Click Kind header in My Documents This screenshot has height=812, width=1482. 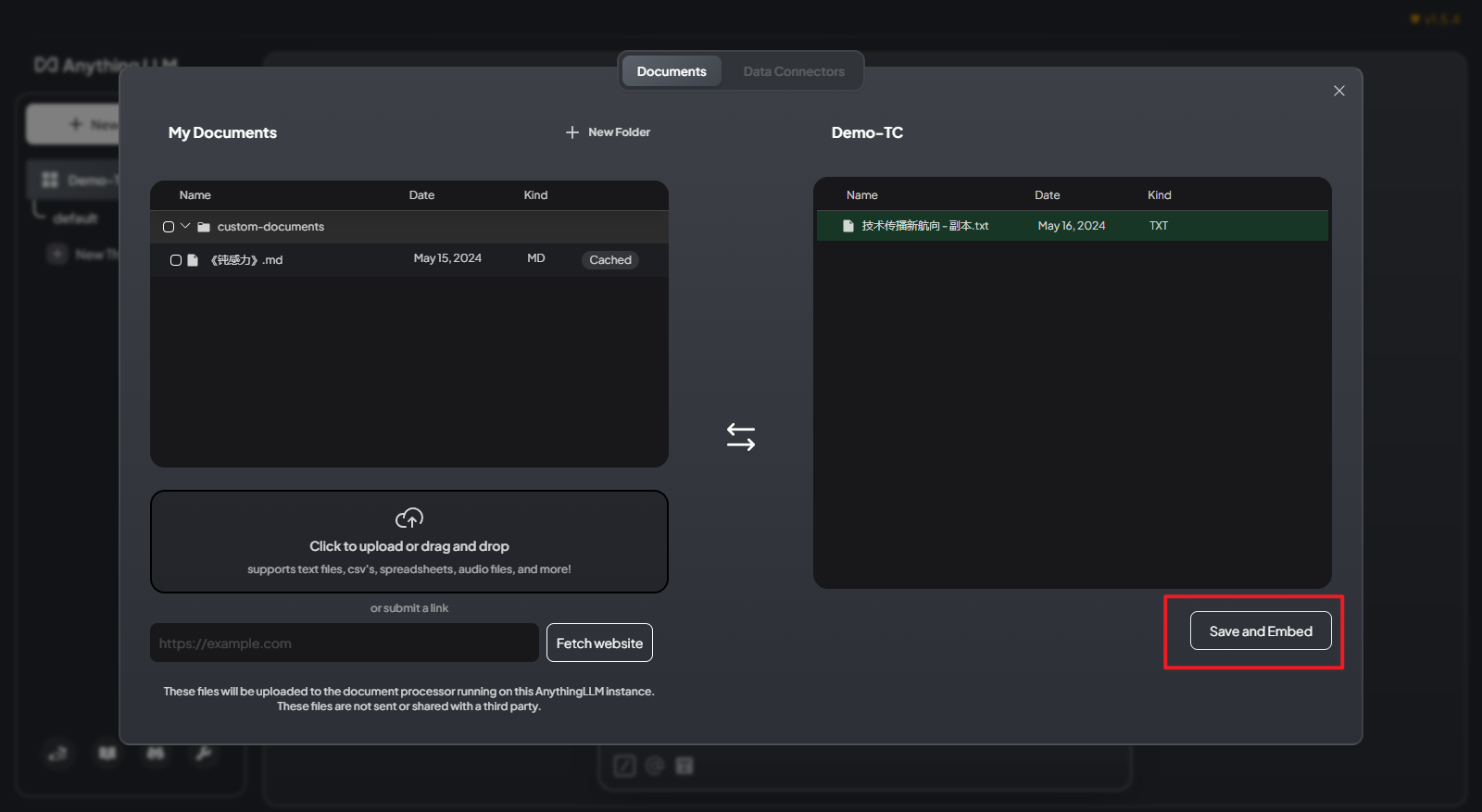tap(535, 195)
